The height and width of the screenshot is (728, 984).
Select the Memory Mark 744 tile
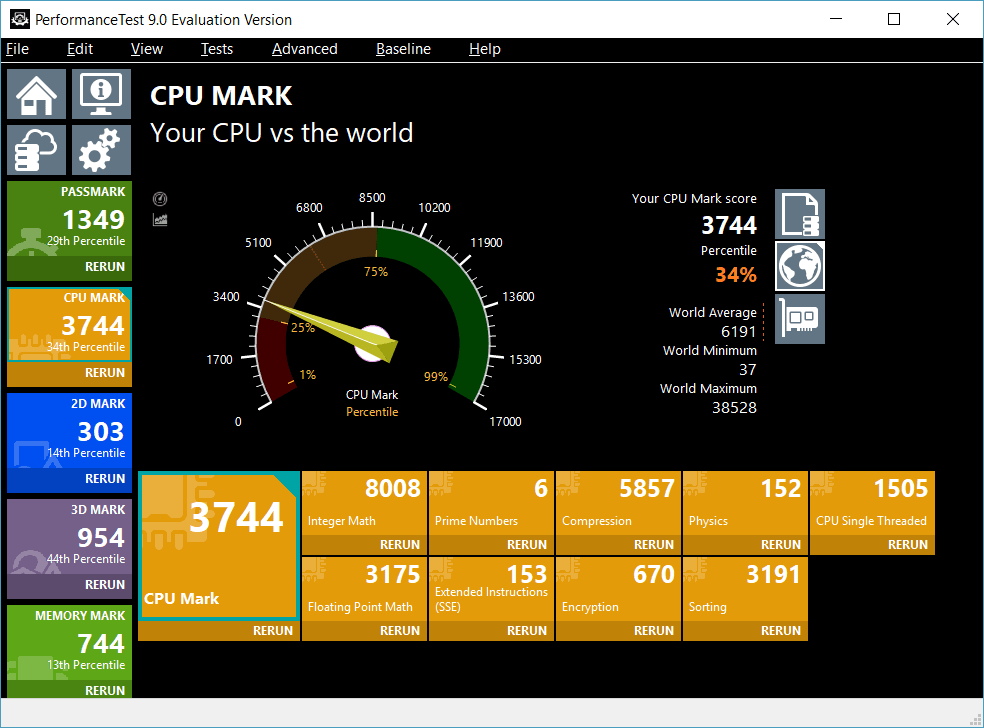pos(70,642)
